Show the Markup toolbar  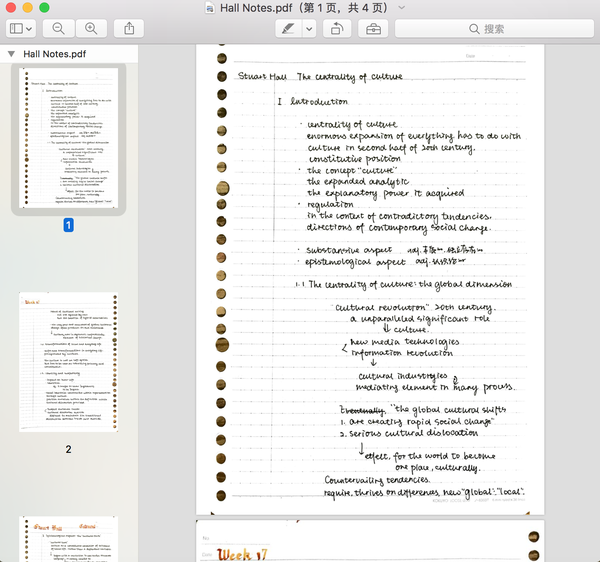[373, 28]
